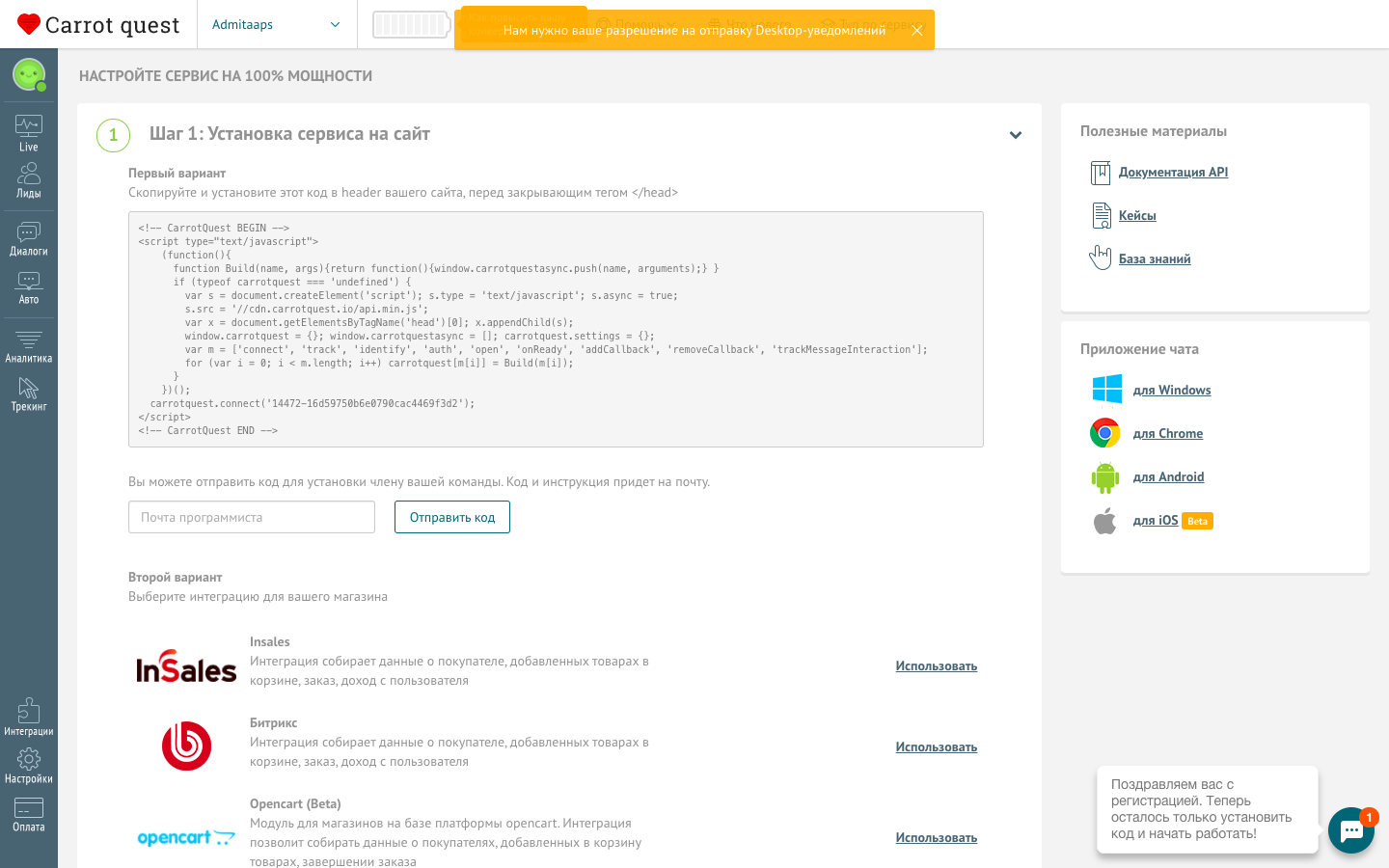Viewport: 1389px width, 868px height.
Task: Select Авто in the sidebar
Action: [29, 287]
